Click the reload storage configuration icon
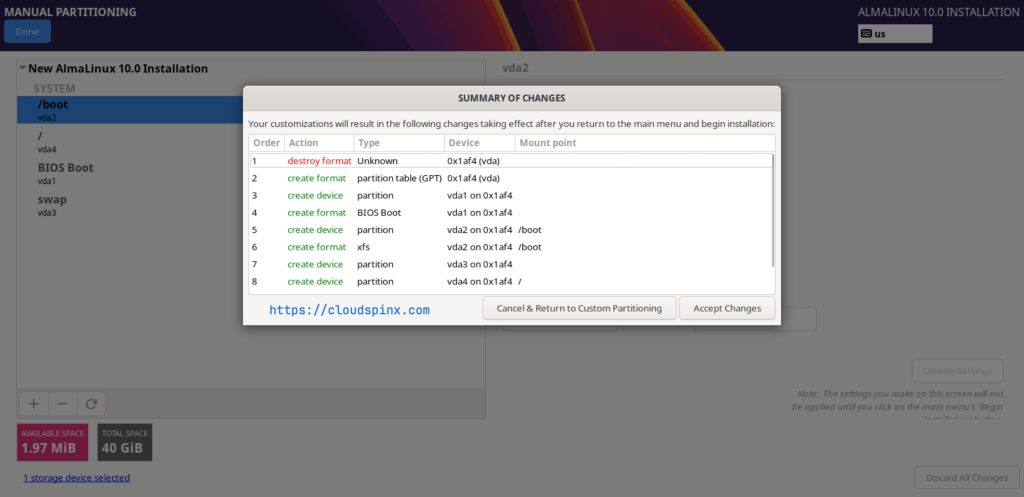This screenshot has width=1024, height=497. coord(91,404)
